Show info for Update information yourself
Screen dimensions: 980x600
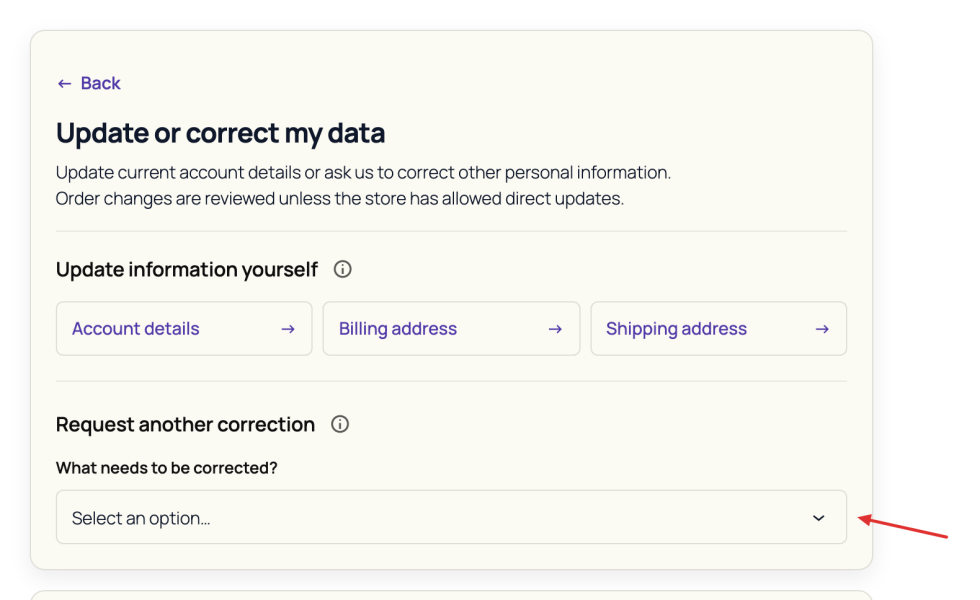[342, 269]
